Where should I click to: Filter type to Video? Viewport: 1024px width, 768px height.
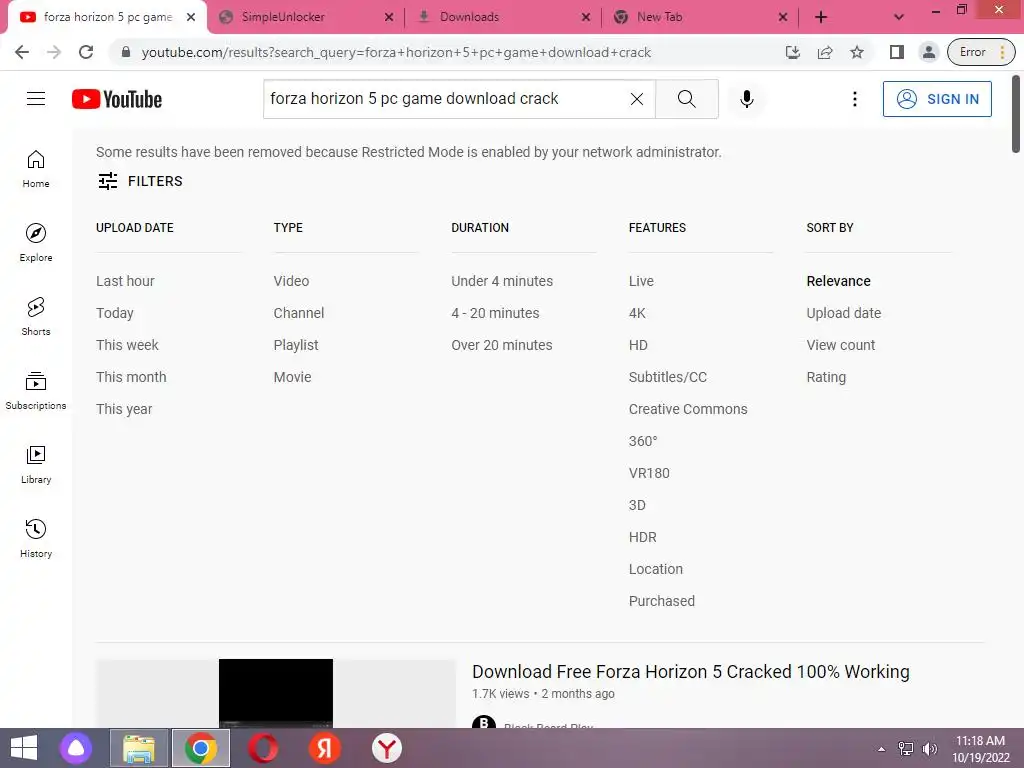point(291,281)
